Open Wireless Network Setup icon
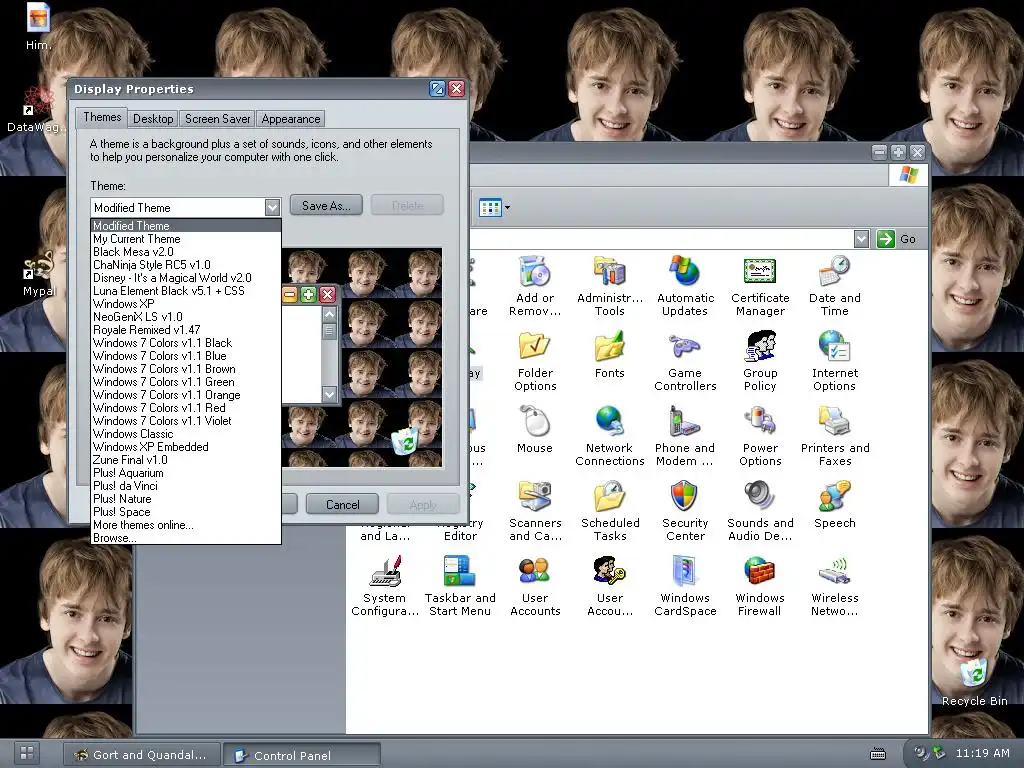Image resolution: width=1024 pixels, height=768 pixels. [x=834, y=572]
